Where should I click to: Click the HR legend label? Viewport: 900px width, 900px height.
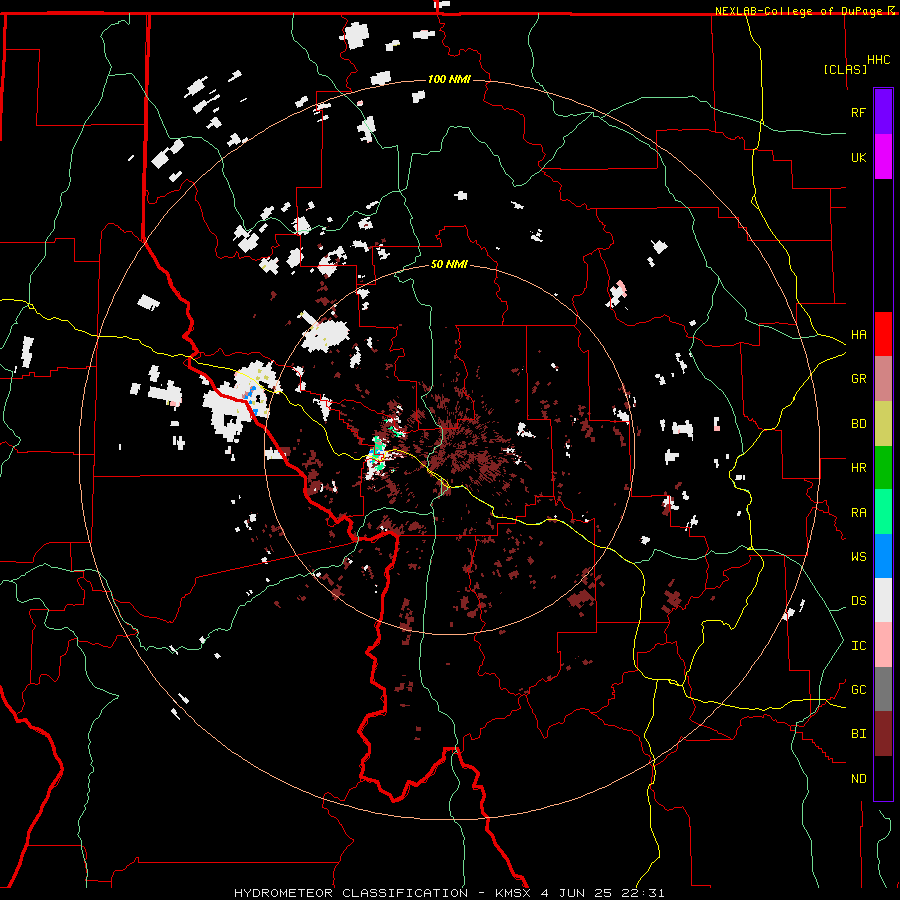[x=858, y=468]
